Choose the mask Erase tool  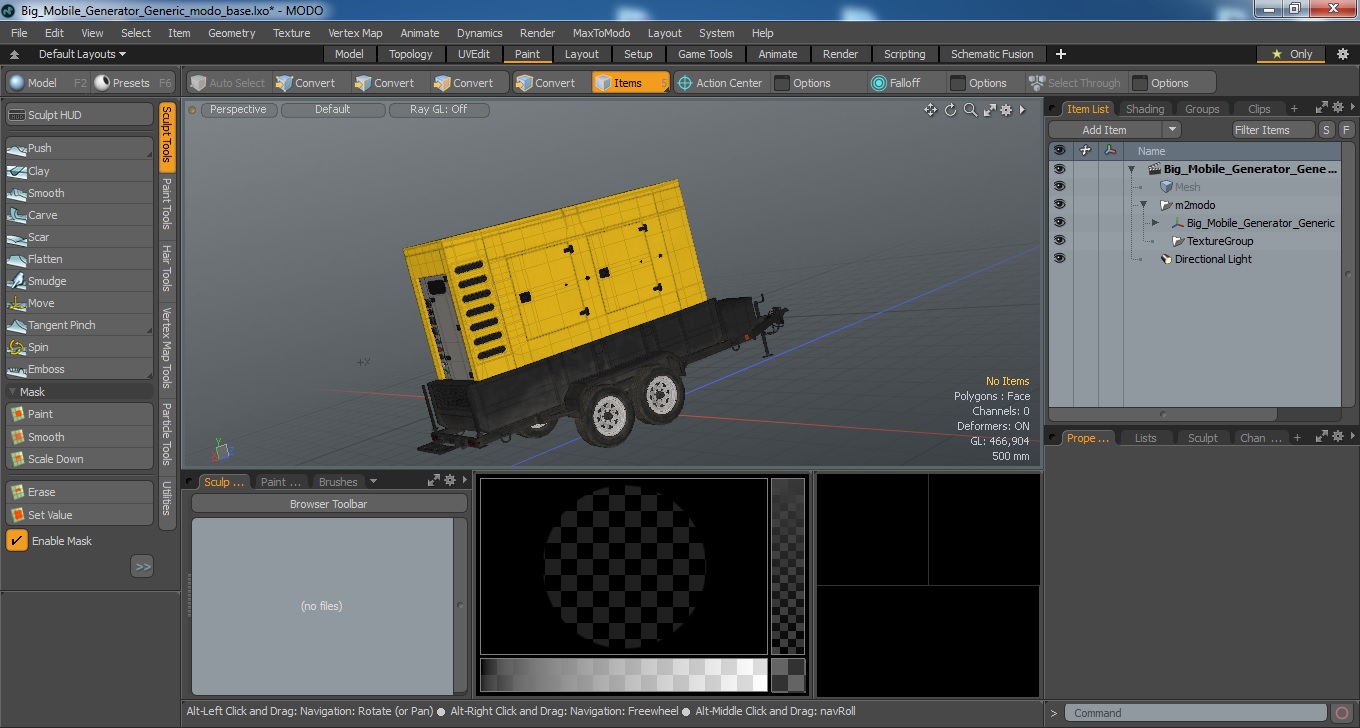(80, 492)
